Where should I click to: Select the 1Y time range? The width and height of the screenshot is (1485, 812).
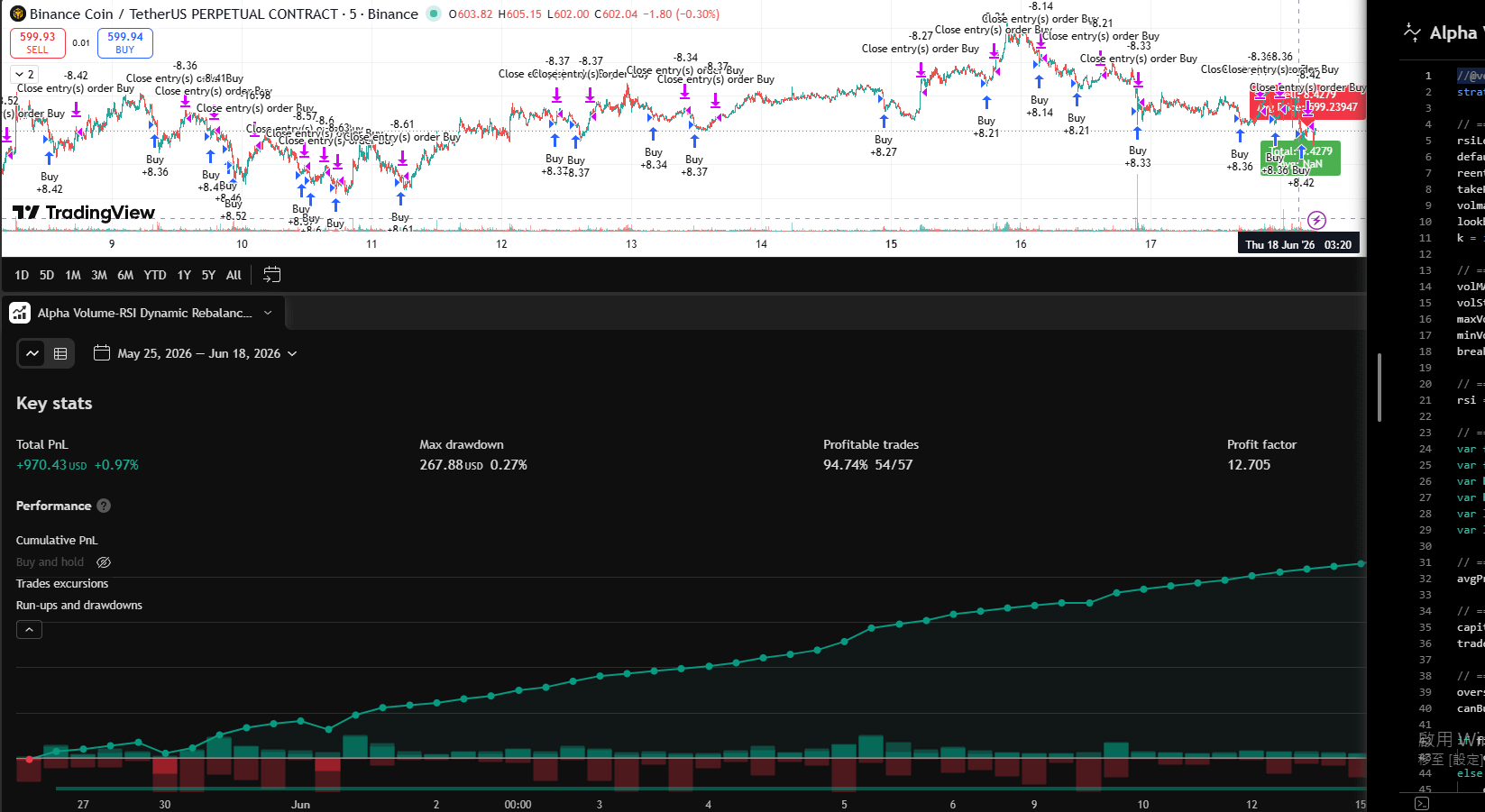click(184, 275)
